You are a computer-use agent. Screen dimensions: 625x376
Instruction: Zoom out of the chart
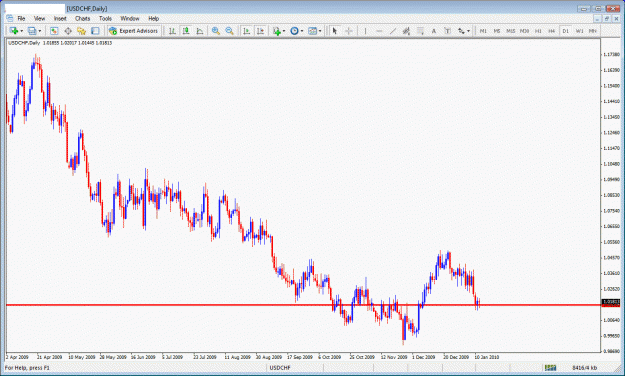point(229,31)
